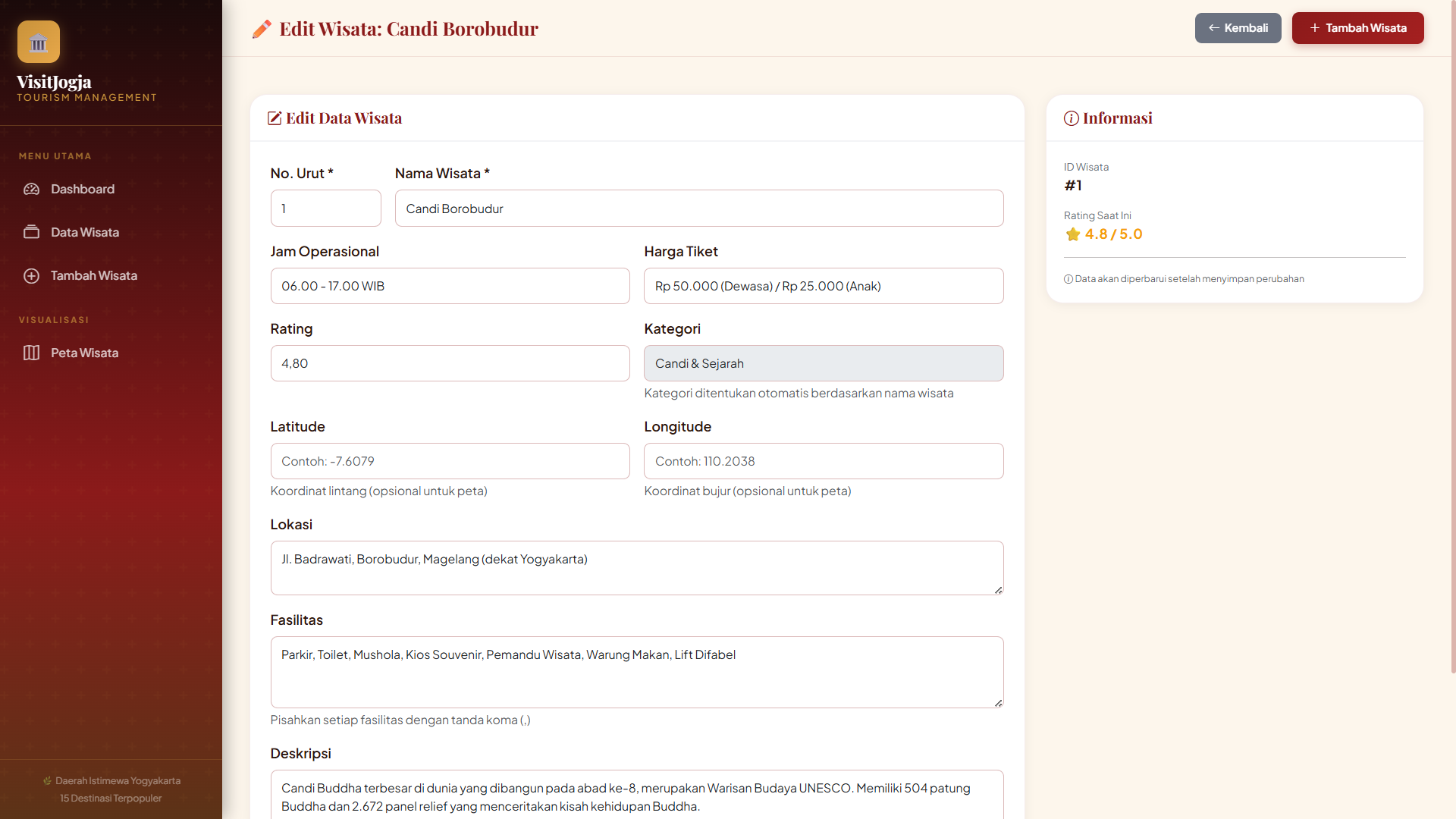Click the Rating field showing 4,80
This screenshot has width=1456, height=819.
click(450, 363)
